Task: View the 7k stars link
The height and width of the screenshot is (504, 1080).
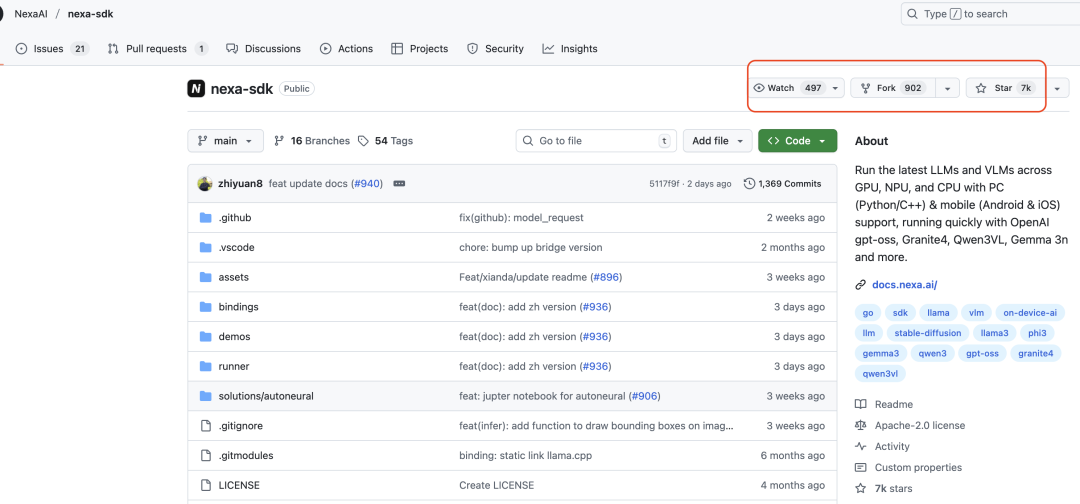Action: (893, 488)
